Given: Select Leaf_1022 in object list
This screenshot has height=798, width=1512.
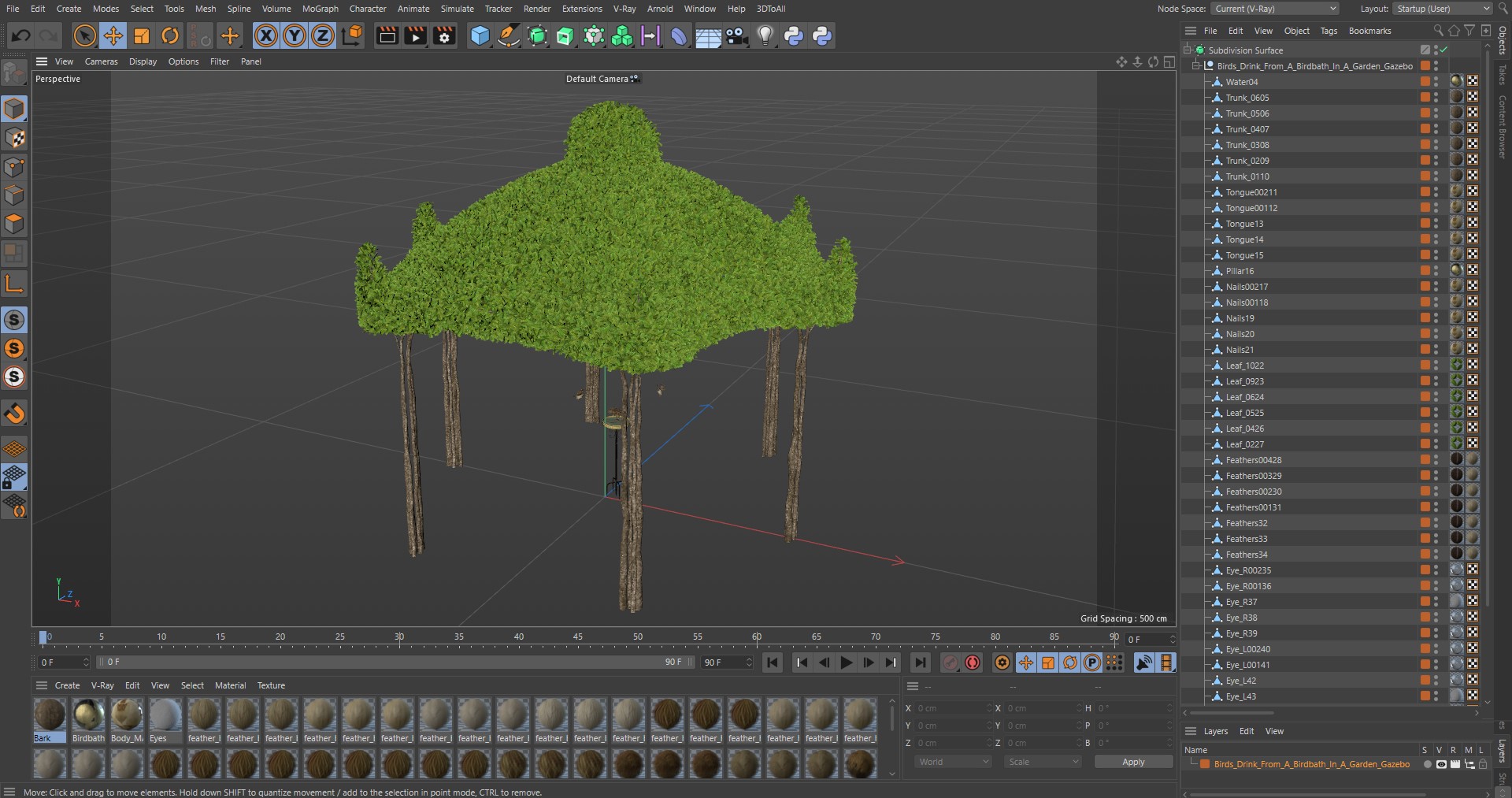Looking at the screenshot, I should coord(1244,366).
